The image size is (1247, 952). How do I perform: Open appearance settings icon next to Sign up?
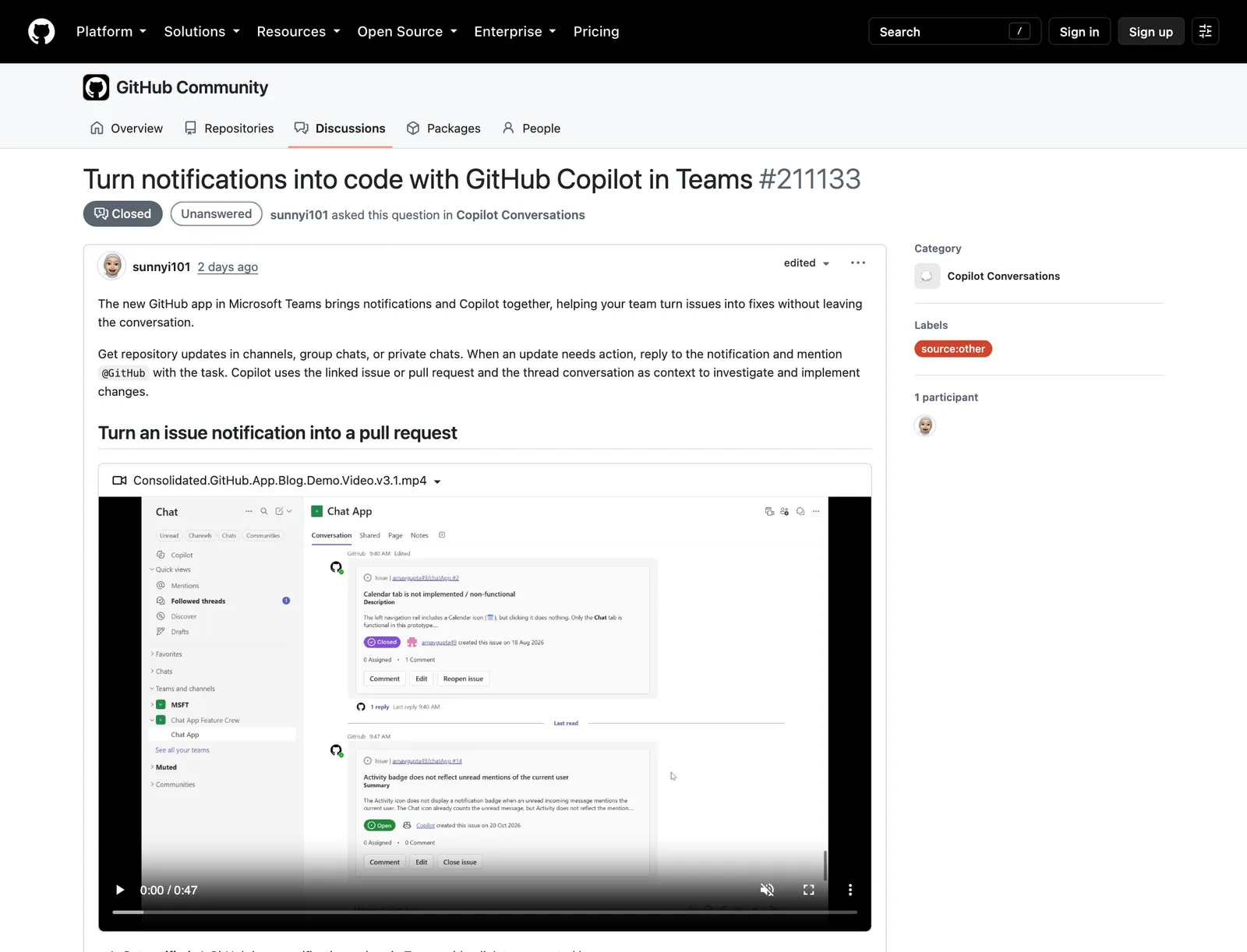coord(1206,32)
